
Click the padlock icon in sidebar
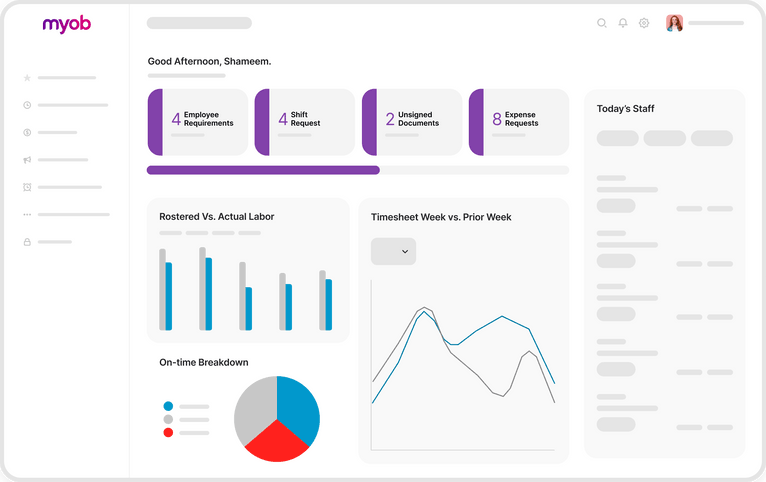27,242
